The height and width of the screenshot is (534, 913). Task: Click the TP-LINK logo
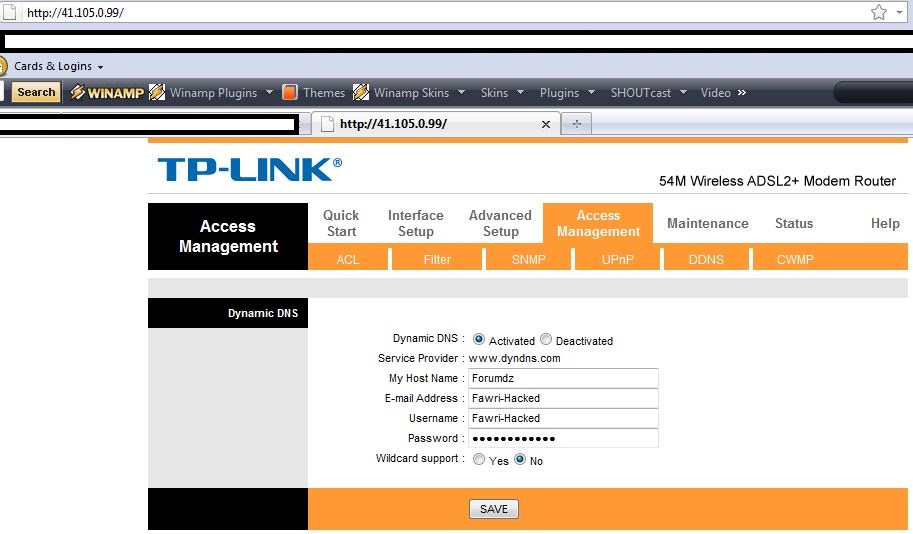click(249, 169)
